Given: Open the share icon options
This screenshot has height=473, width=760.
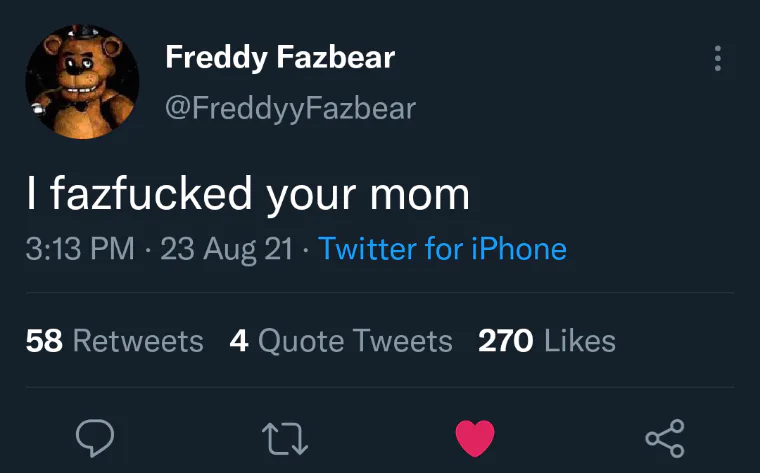Looking at the screenshot, I should click(x=665, y=439).
